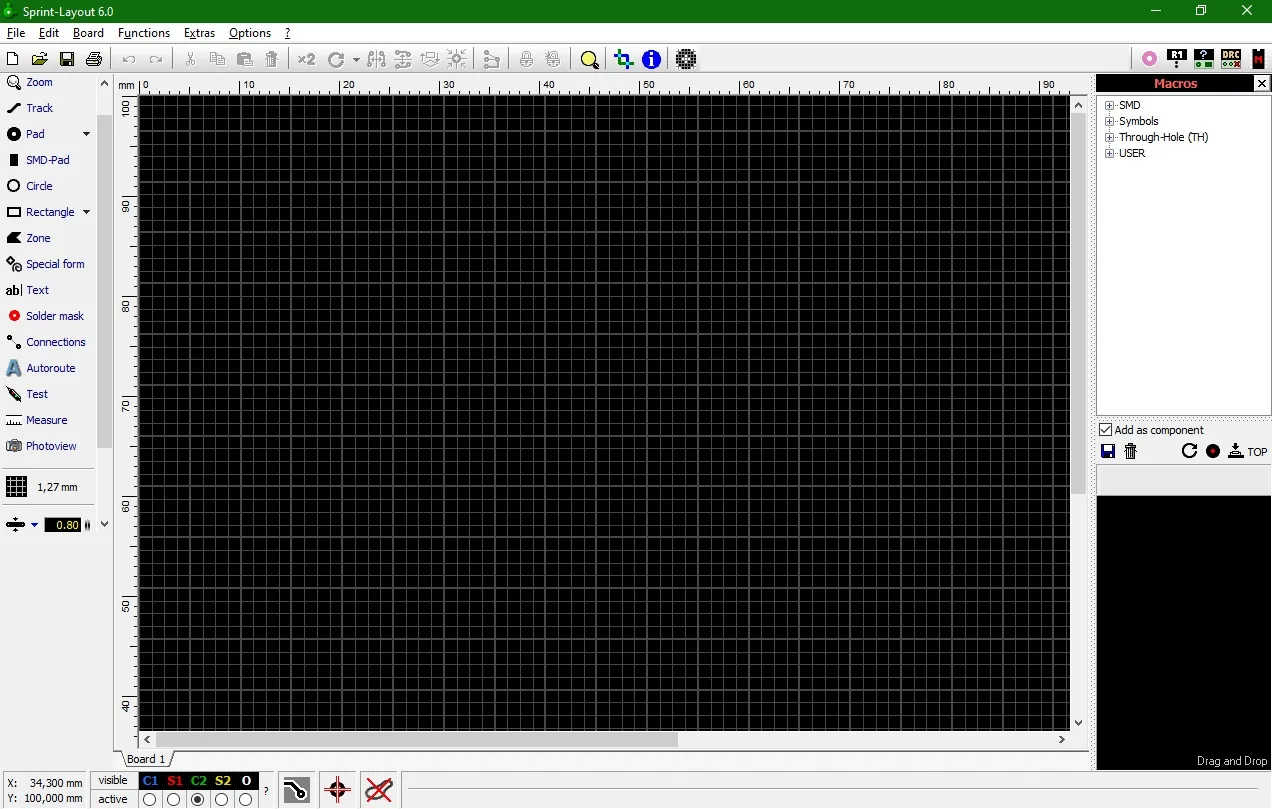Screen dimensions: 1272x809
Task: Set layer S2 as active
Action: 222,799
